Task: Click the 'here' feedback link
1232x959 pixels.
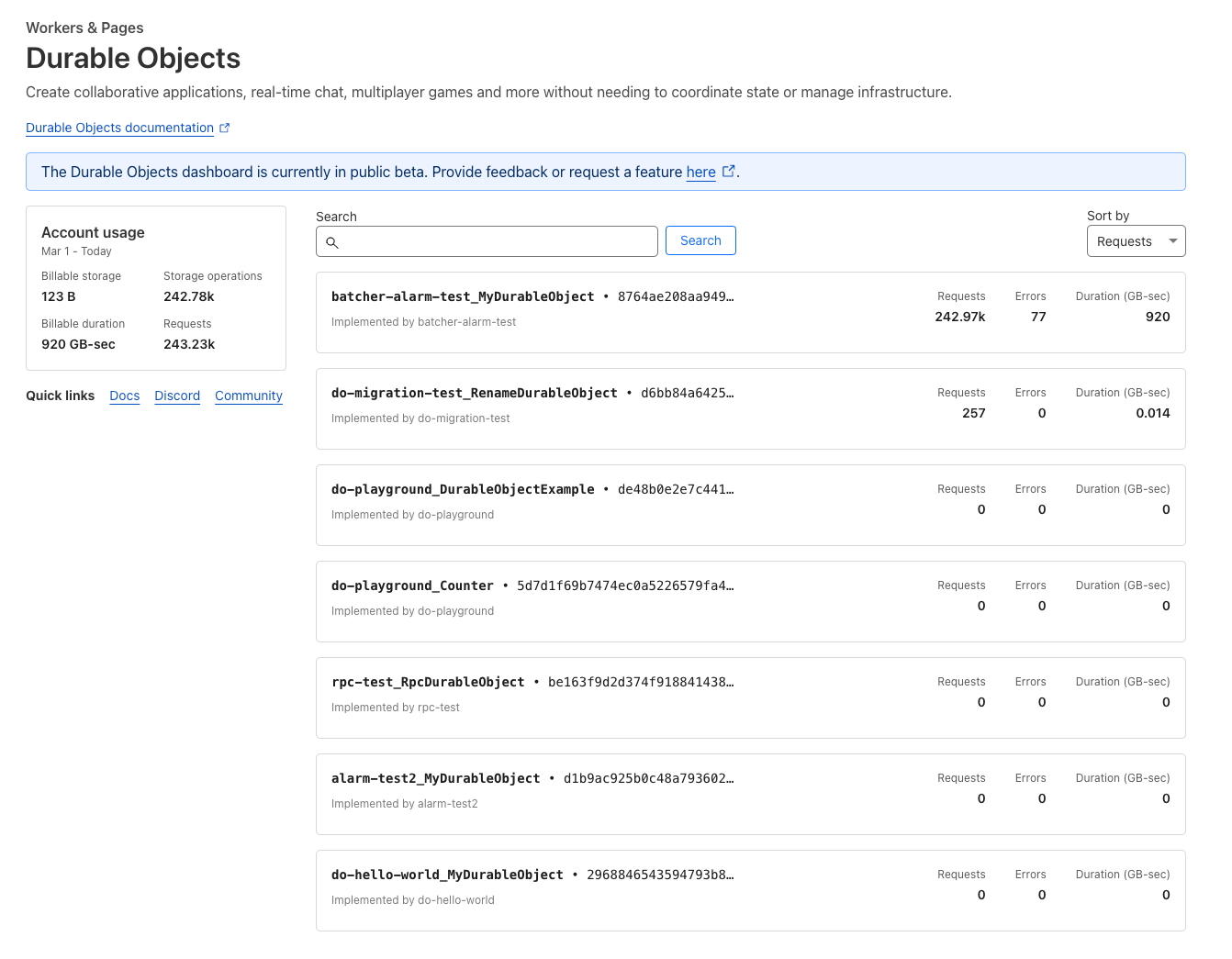Action: [x=700, y=172]
